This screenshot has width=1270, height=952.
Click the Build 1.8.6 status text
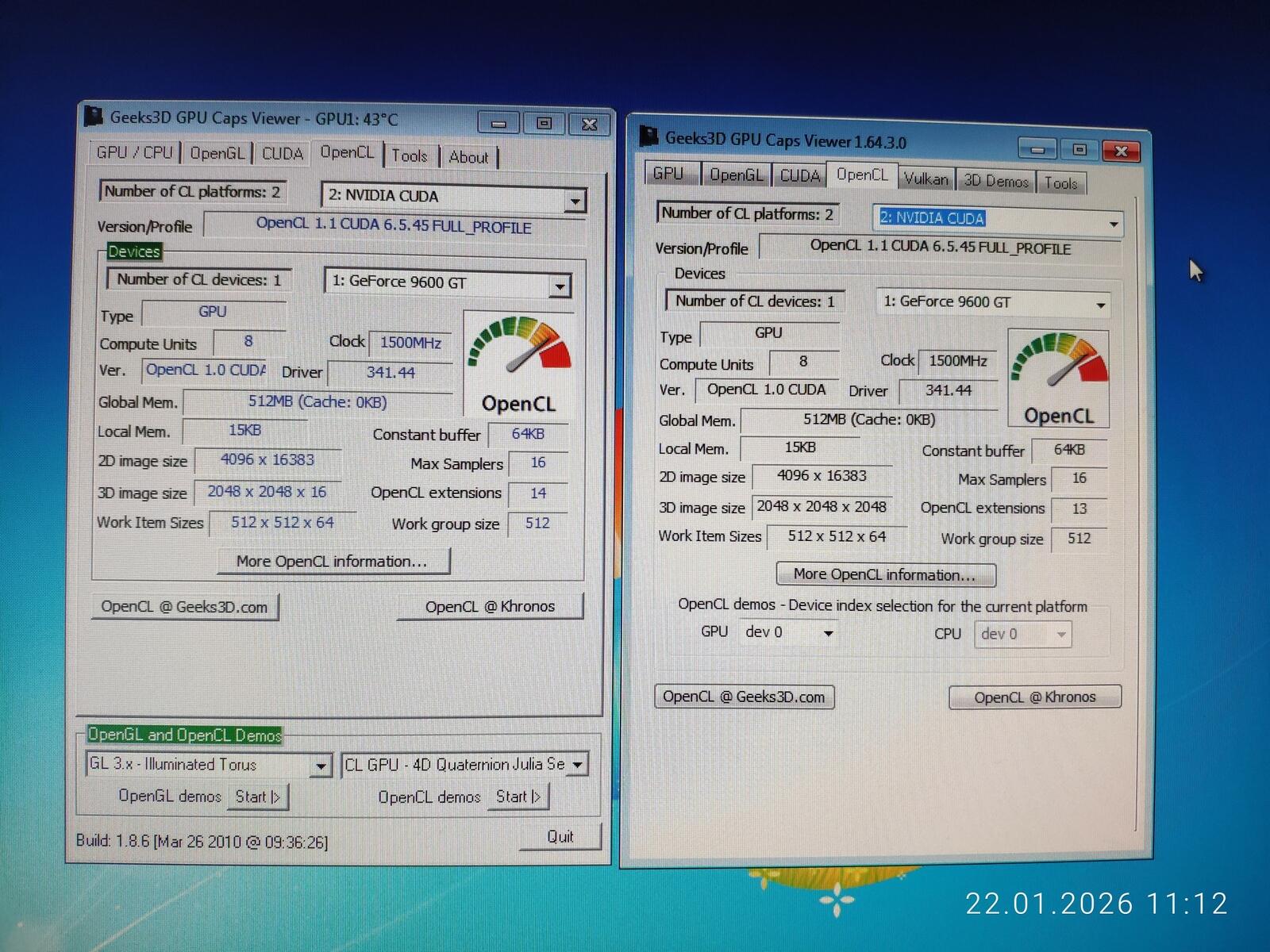pos(202,841)
